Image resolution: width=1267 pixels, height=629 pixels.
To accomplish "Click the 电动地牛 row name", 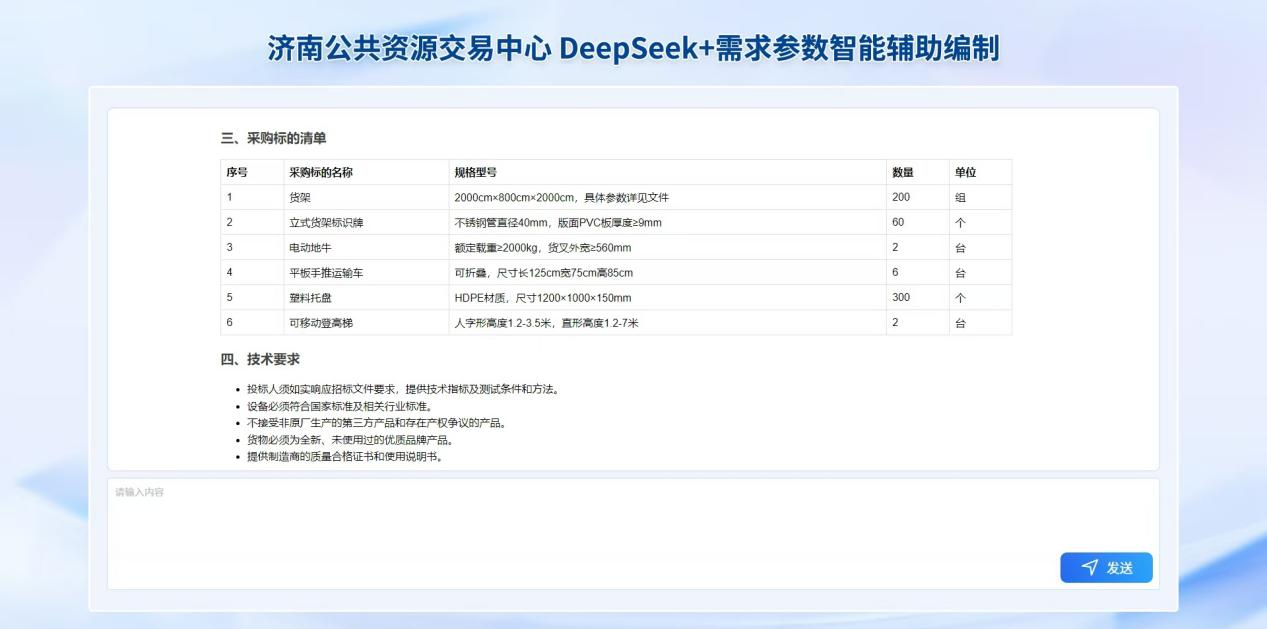I will point(310,247).
